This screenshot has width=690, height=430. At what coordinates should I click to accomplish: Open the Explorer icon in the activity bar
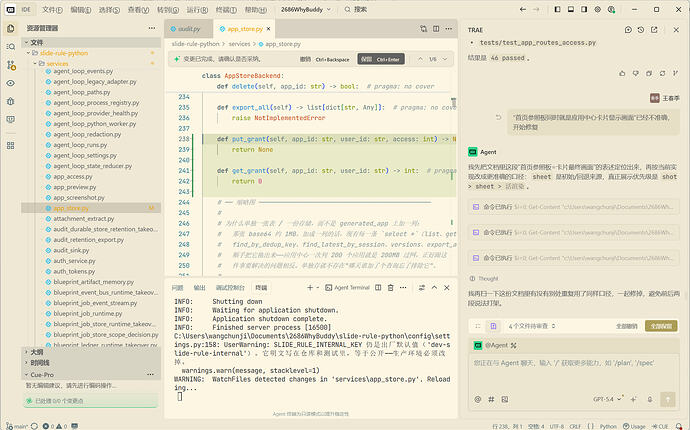[x=11, y=29]
